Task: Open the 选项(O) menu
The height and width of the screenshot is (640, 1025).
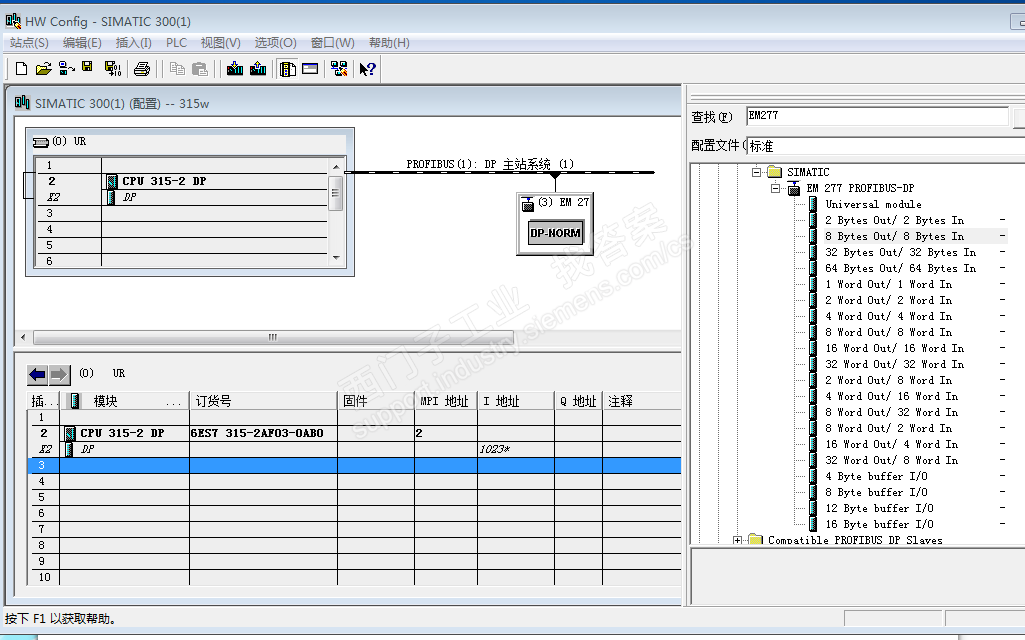Action: [275, 42]
